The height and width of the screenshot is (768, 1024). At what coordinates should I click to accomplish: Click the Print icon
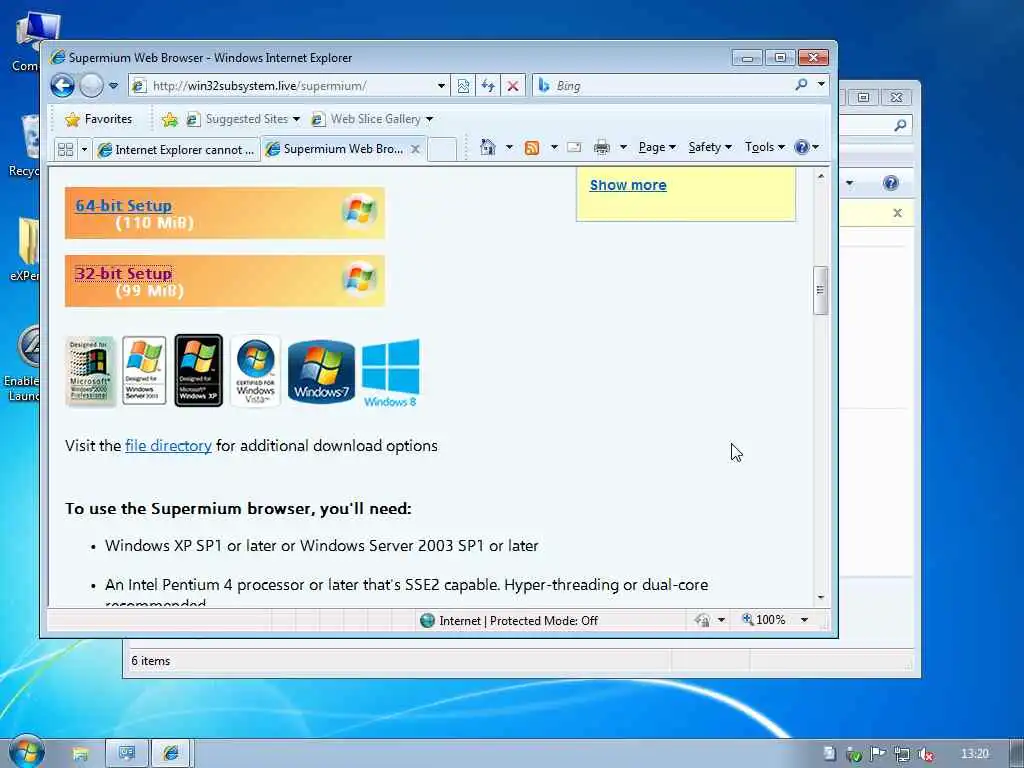coord(601,148)
